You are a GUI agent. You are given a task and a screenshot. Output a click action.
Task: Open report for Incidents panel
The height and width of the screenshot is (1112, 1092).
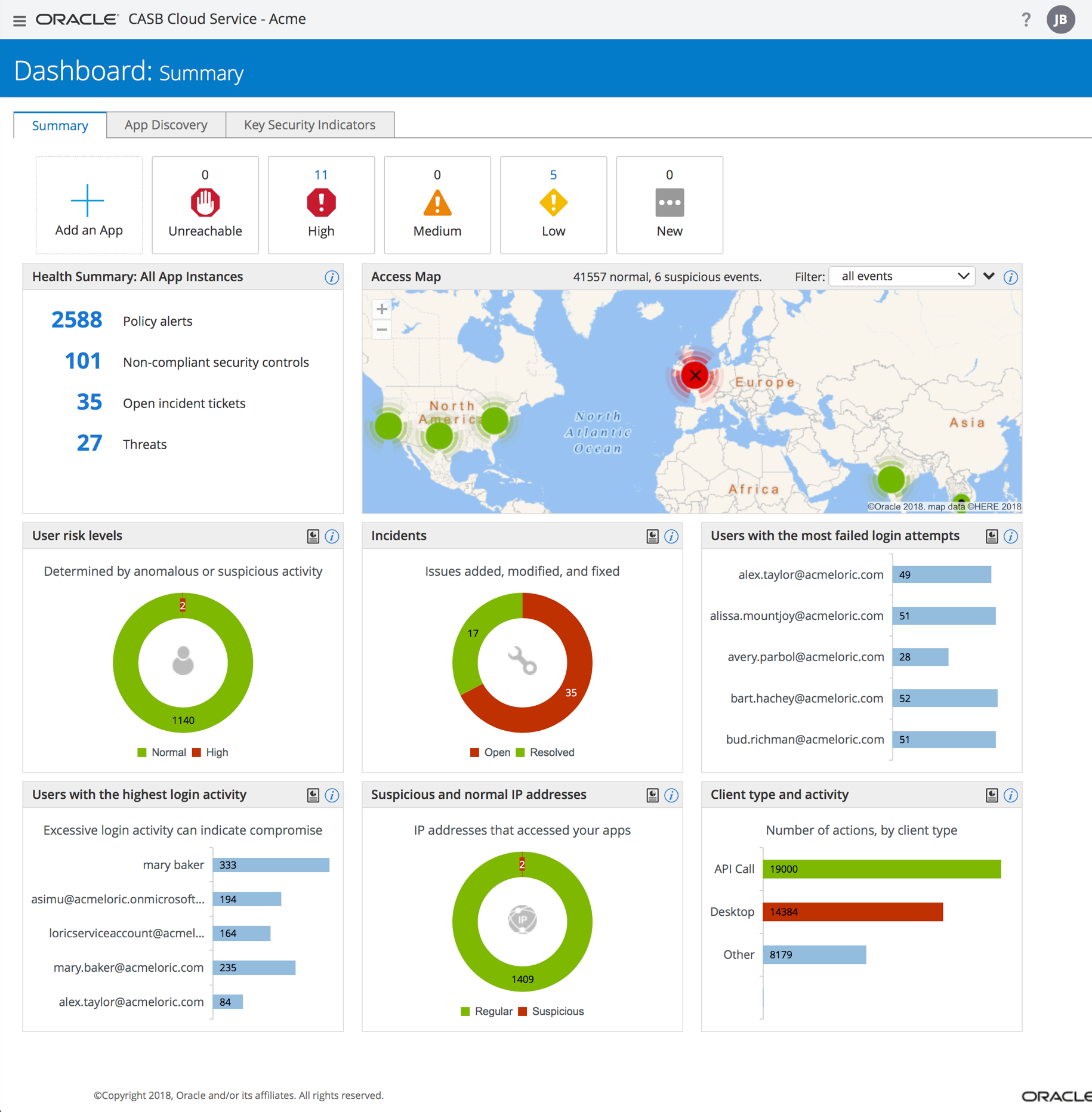(x=652, y=536)
